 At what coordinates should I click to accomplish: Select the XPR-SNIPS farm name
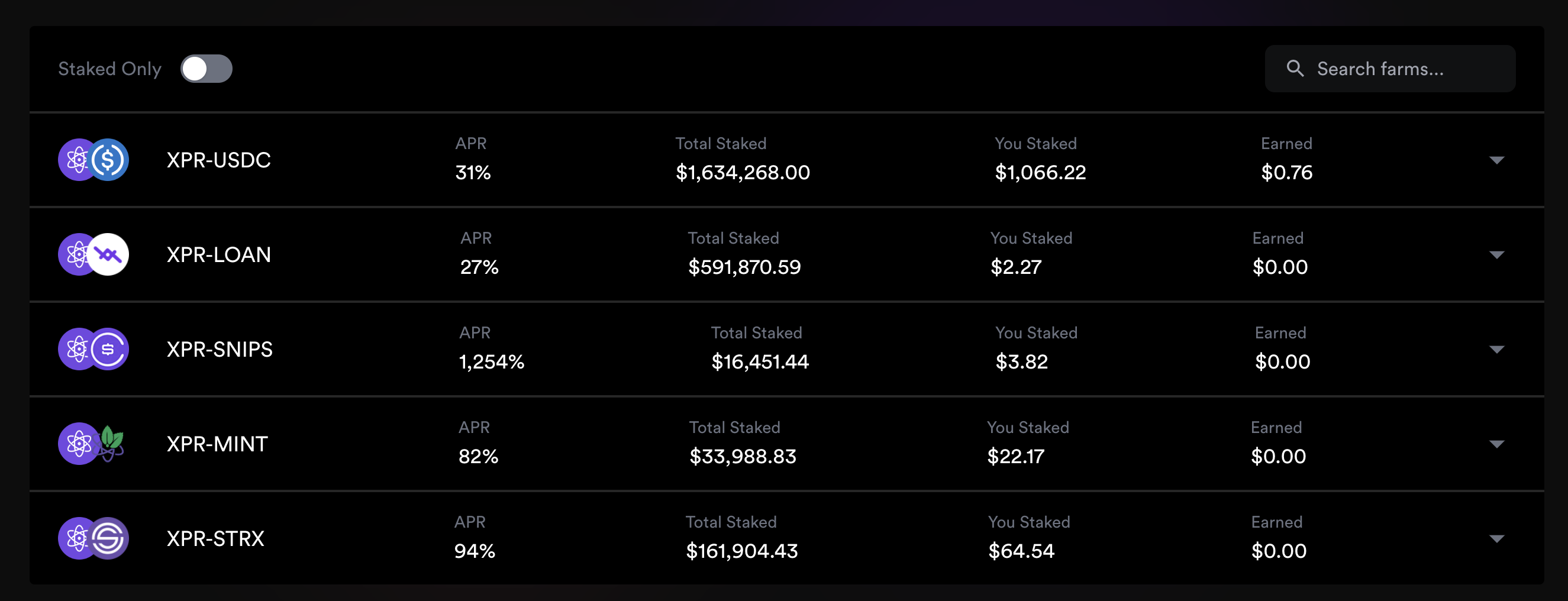[x=219, y=349]
